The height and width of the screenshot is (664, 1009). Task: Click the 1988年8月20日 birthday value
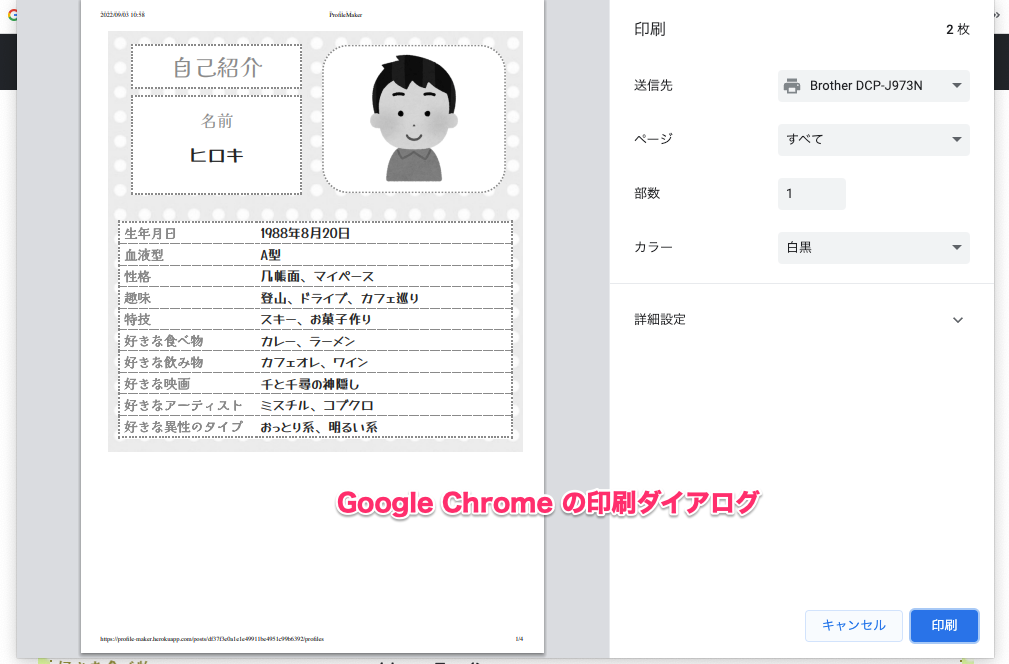pos(305,233)
